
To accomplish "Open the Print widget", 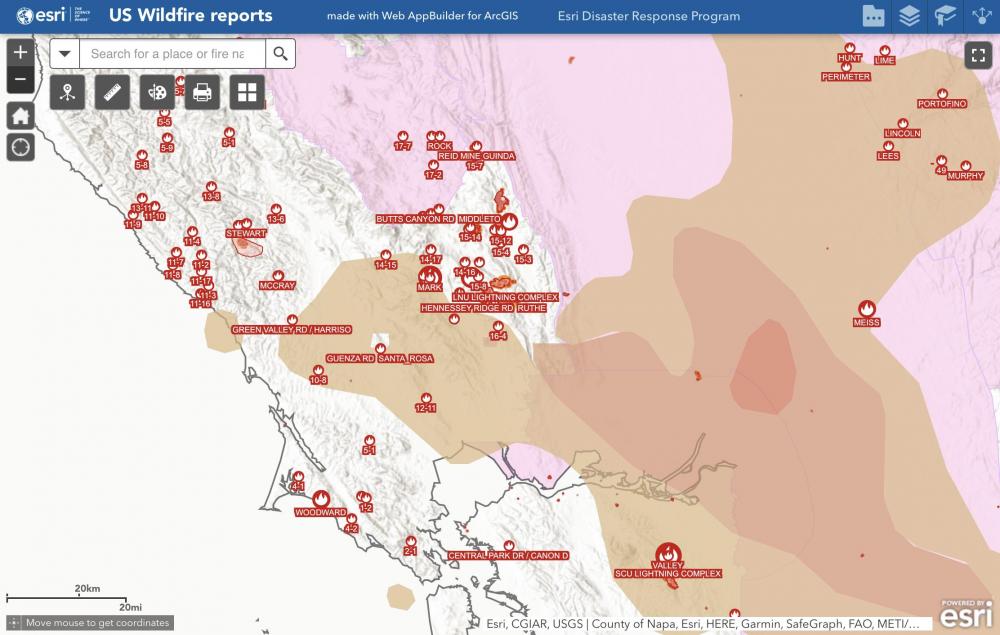I will coord(202,92).
